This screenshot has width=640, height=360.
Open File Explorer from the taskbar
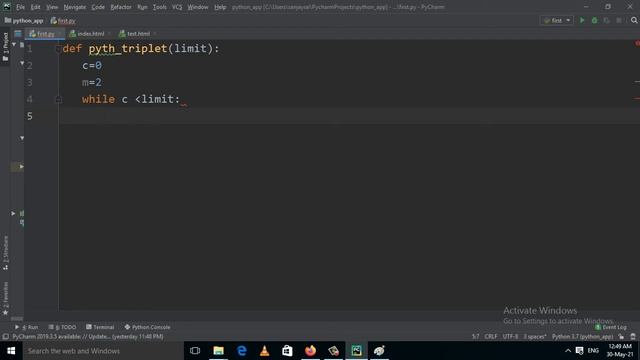point(218,351)
